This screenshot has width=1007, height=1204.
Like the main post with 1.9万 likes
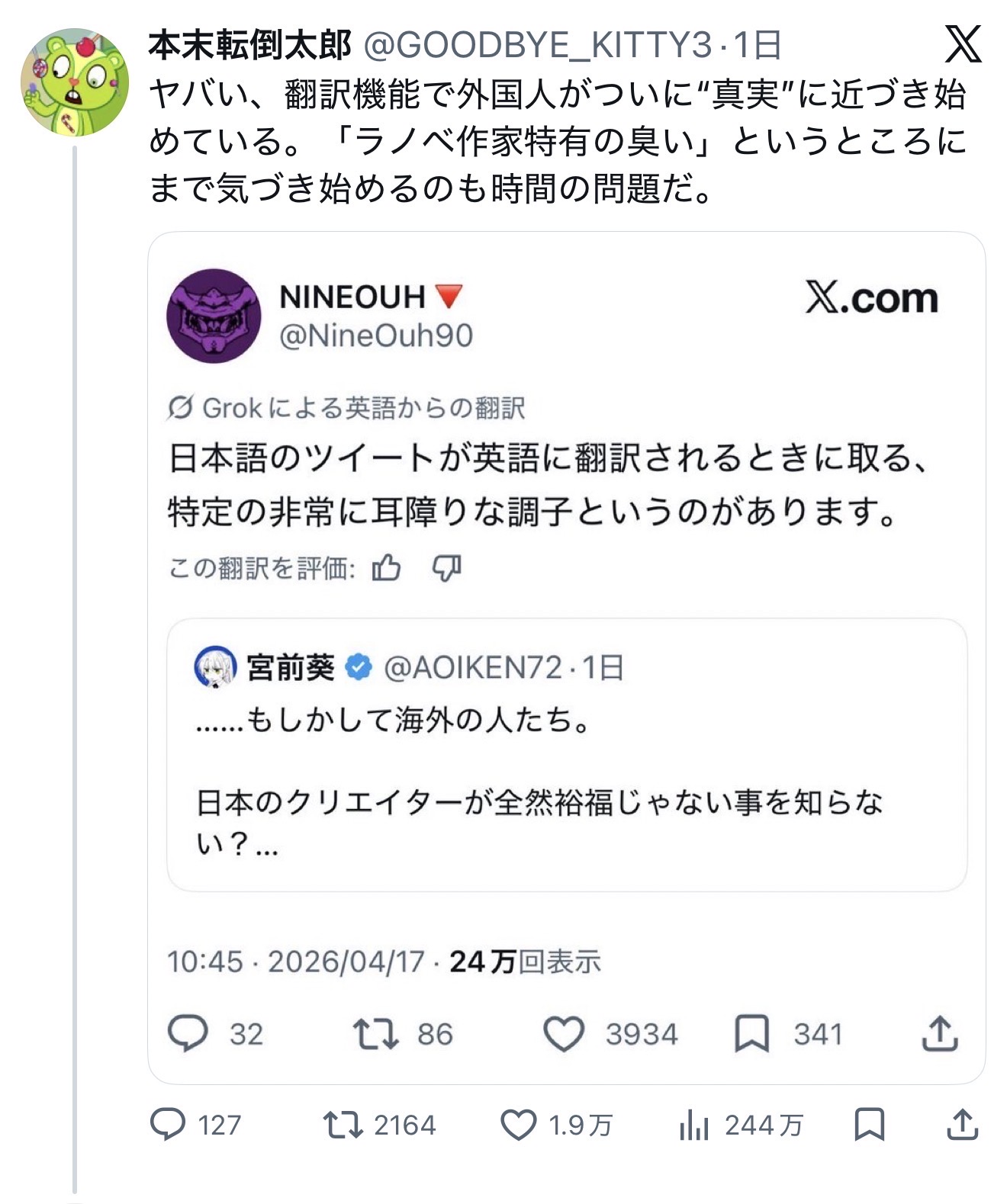[x=519, y=1125]
